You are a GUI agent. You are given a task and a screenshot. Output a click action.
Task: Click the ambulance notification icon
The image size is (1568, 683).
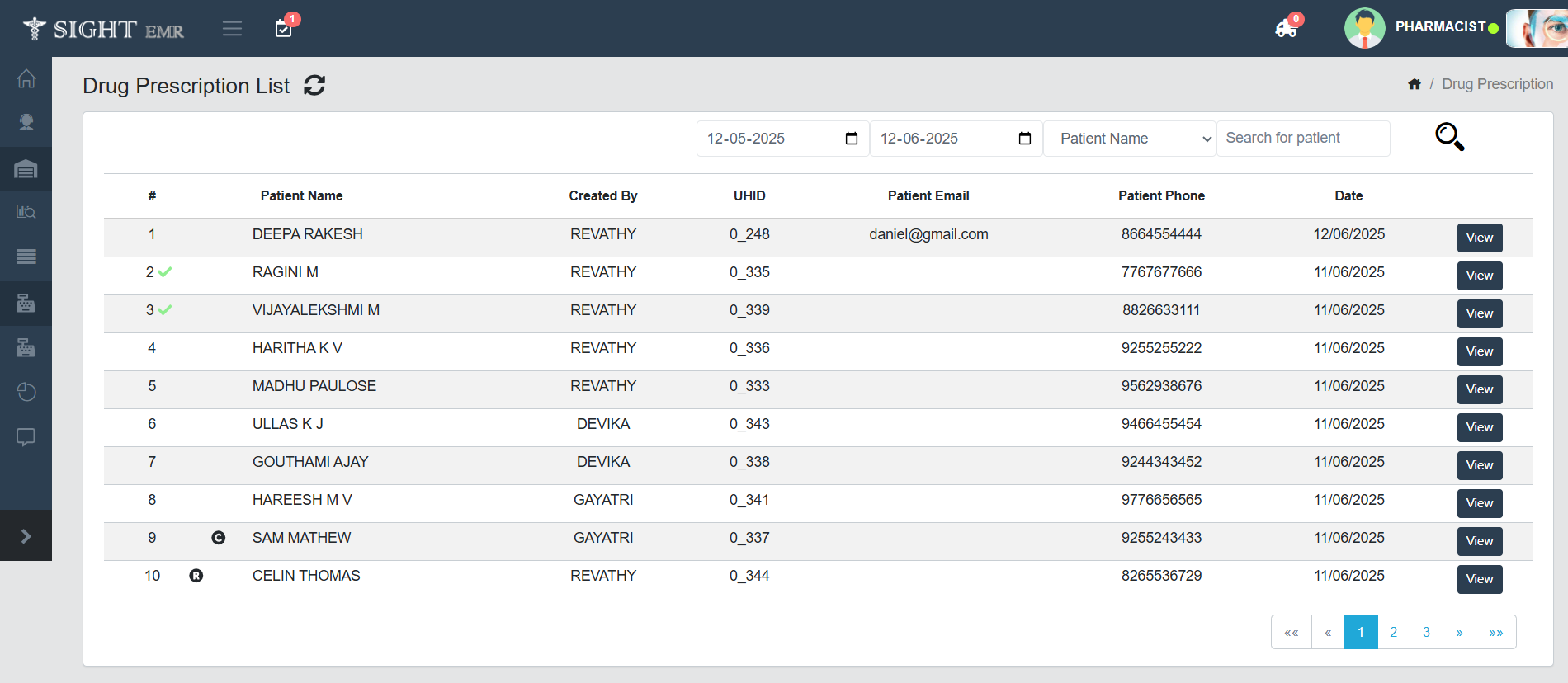click(x=1286, y=30)
